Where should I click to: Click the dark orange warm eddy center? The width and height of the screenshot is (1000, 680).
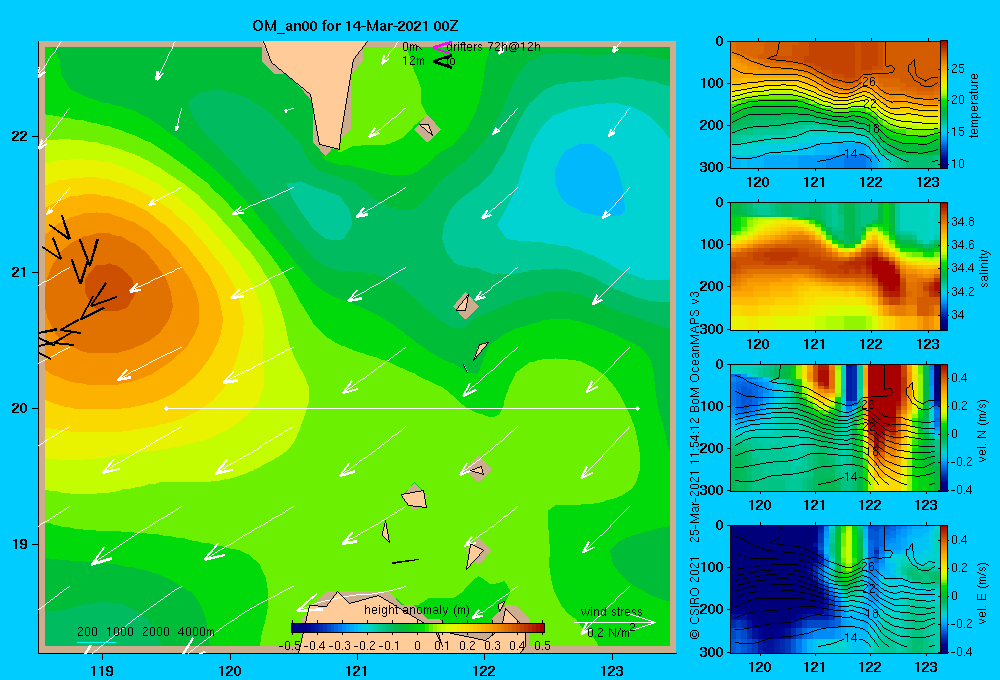(110, 288)
